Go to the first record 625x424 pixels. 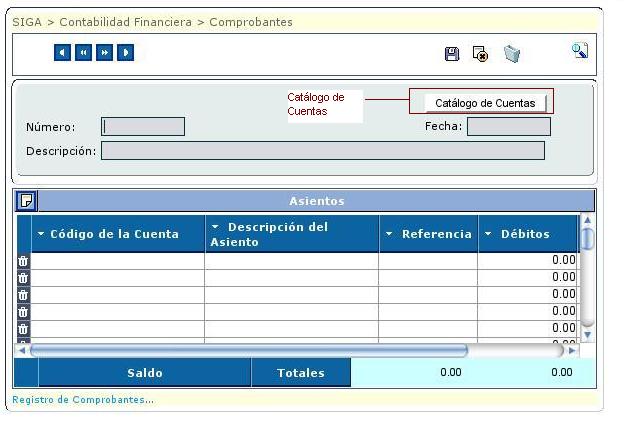tap(63, 52)
